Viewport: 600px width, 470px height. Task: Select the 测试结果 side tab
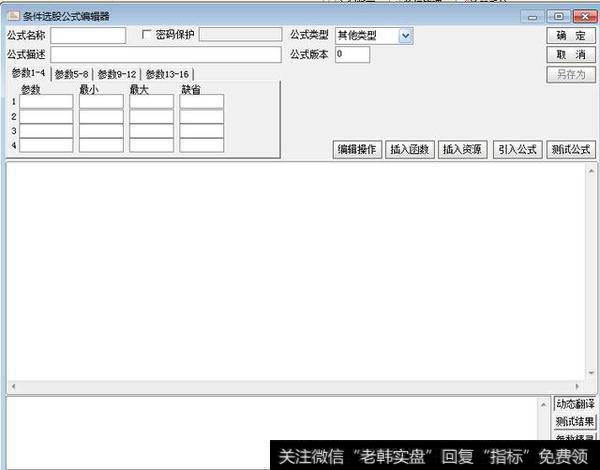point(575,421)
